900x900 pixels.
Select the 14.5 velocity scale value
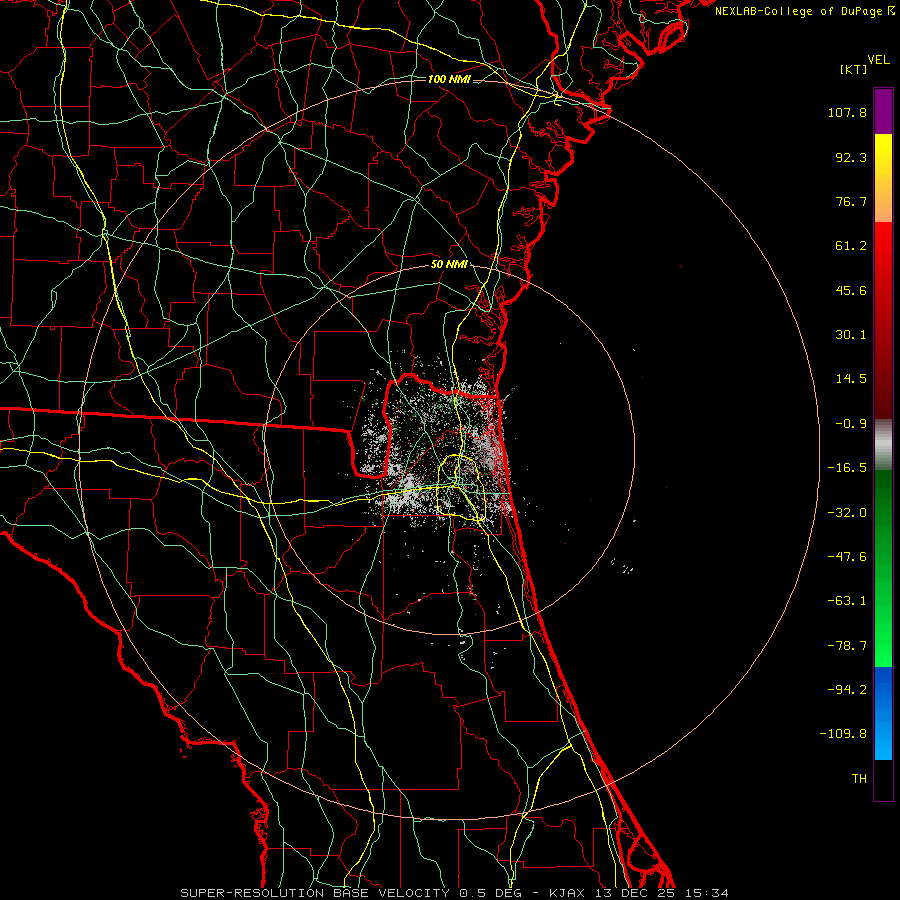point(851,379)
